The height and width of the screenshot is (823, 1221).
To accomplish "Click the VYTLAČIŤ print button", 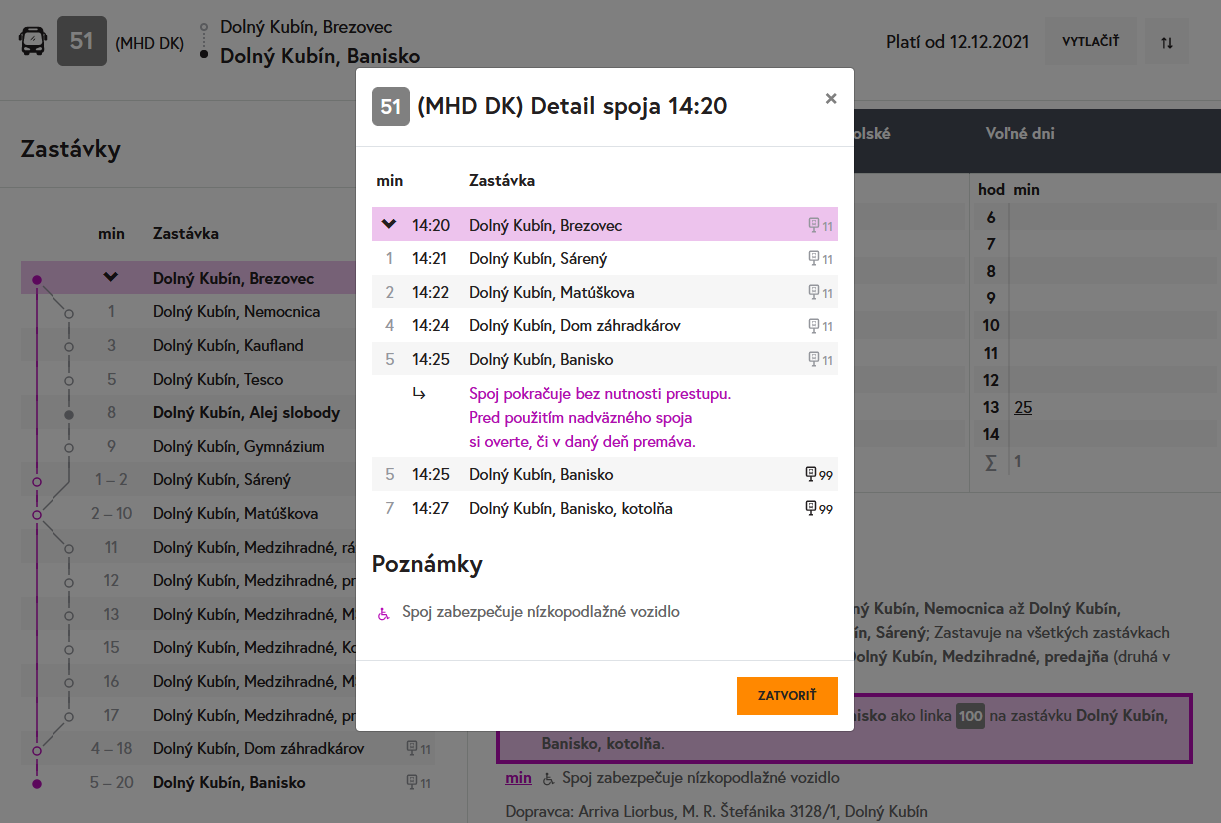I will point(1090,42).
